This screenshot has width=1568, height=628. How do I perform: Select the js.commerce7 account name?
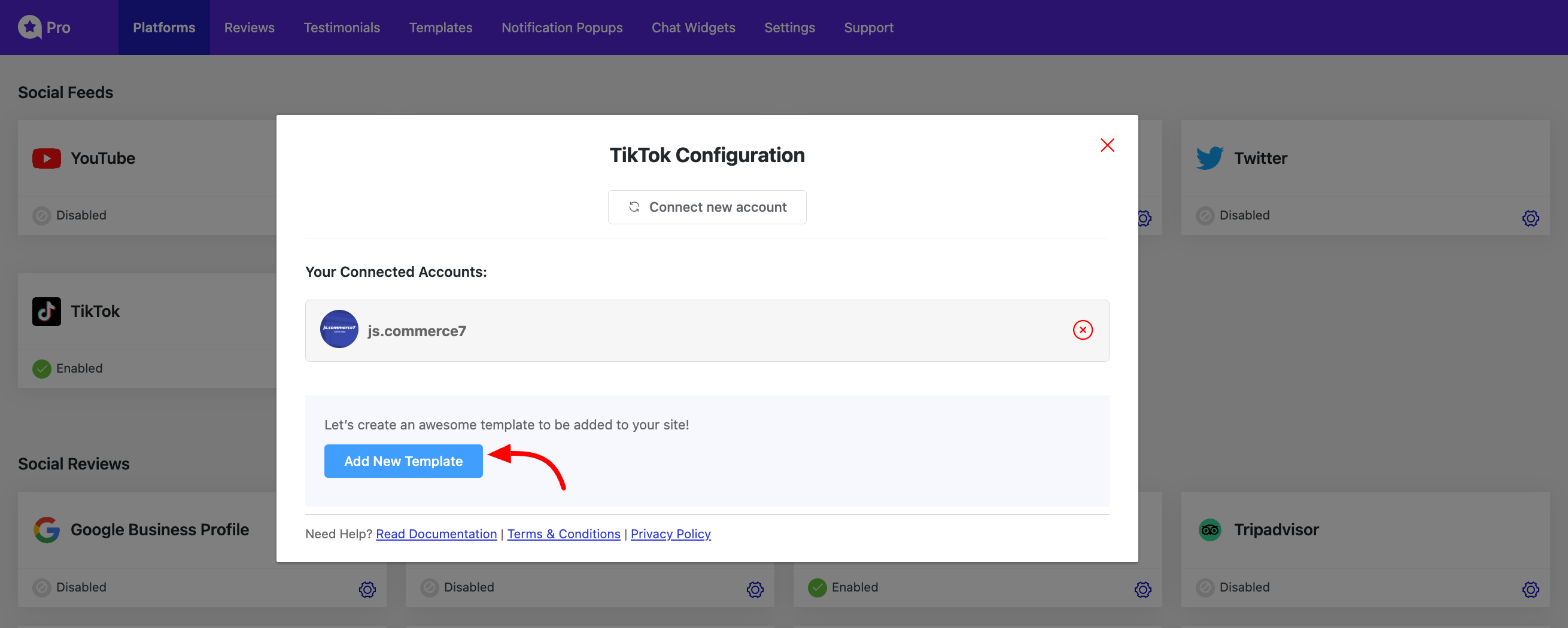click(x=417, y=330)
